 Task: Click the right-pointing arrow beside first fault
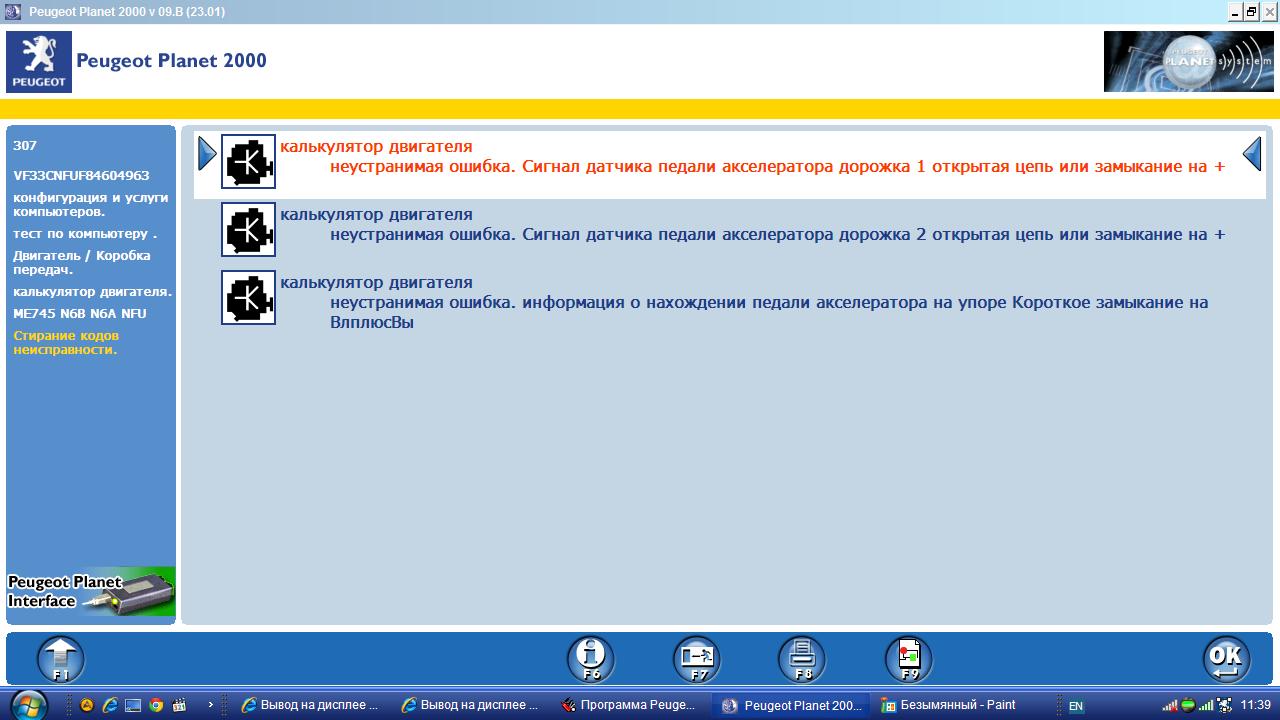(x=207, y=154)
